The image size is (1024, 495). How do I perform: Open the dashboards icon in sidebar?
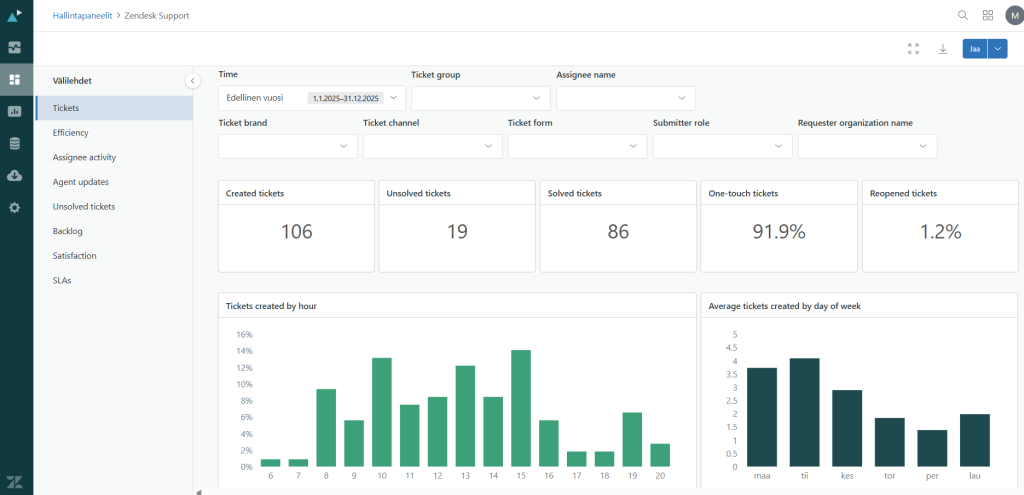click(15, 79)
